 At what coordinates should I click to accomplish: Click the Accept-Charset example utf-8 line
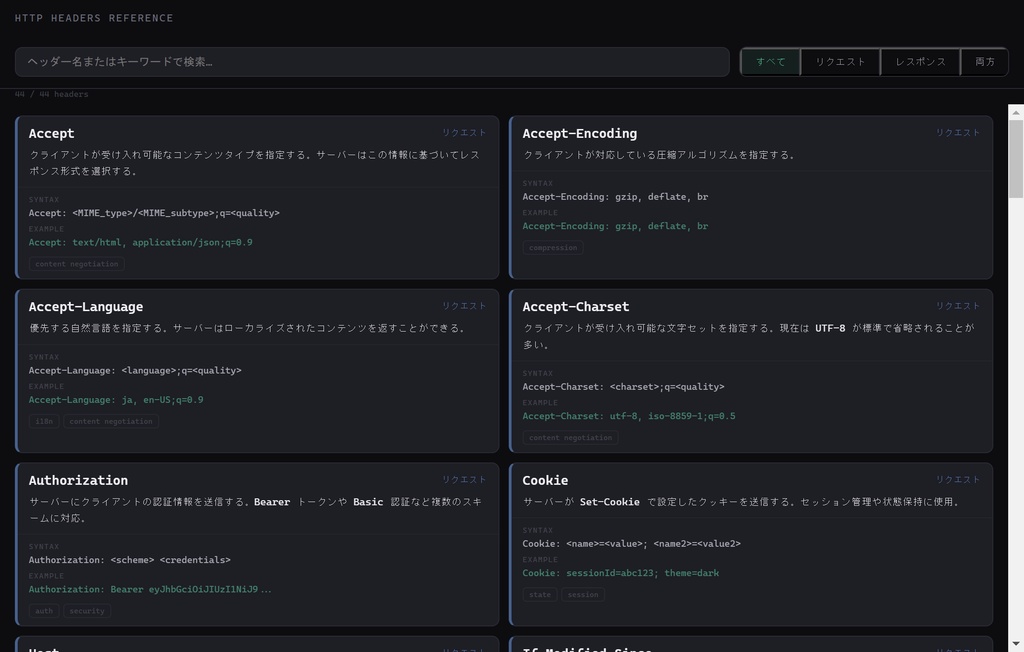629,416
